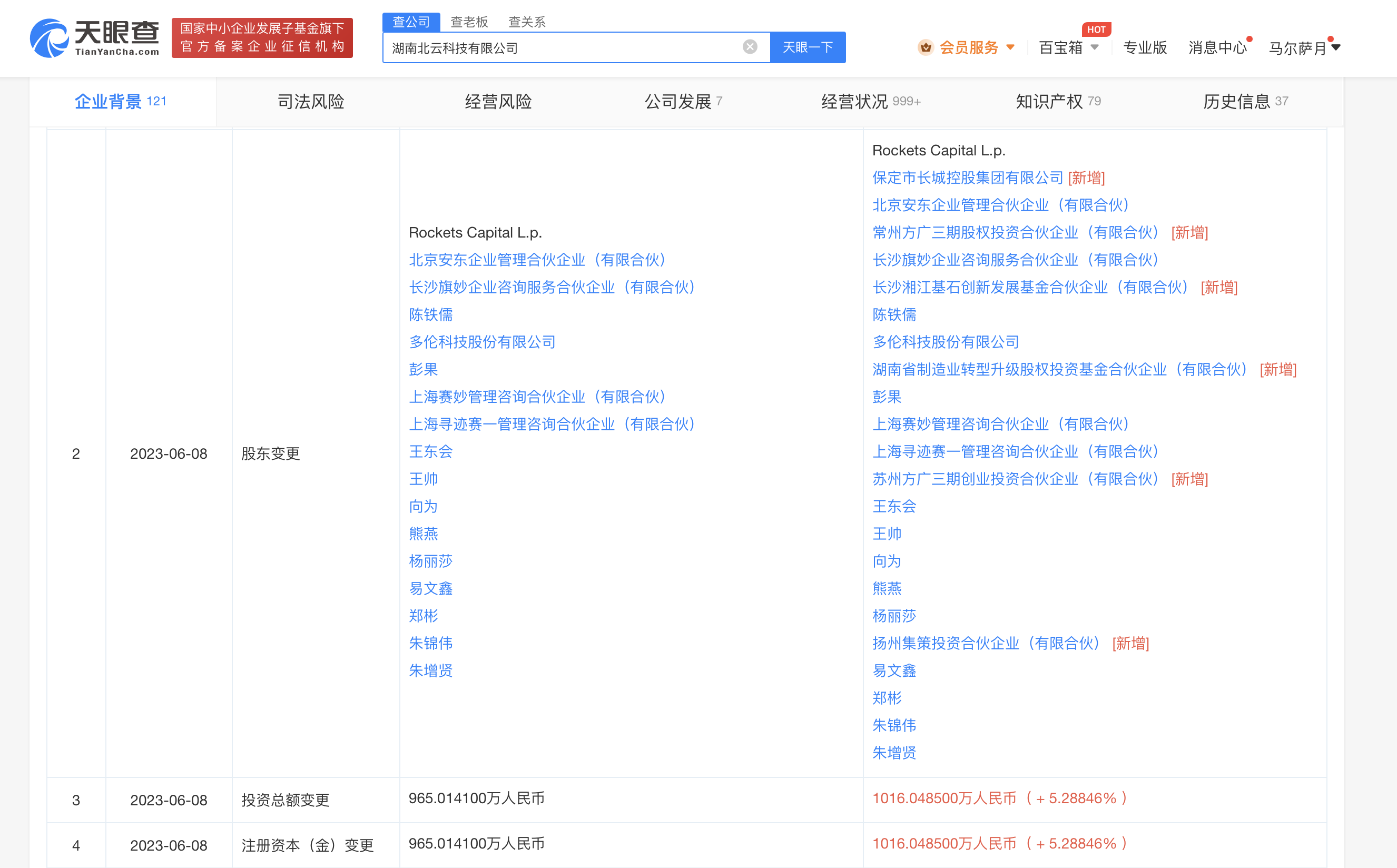Open 常州方广三期股权投资合伙企业 link
Viewport: 1397px width, 868px height.
pos(1017,232)
